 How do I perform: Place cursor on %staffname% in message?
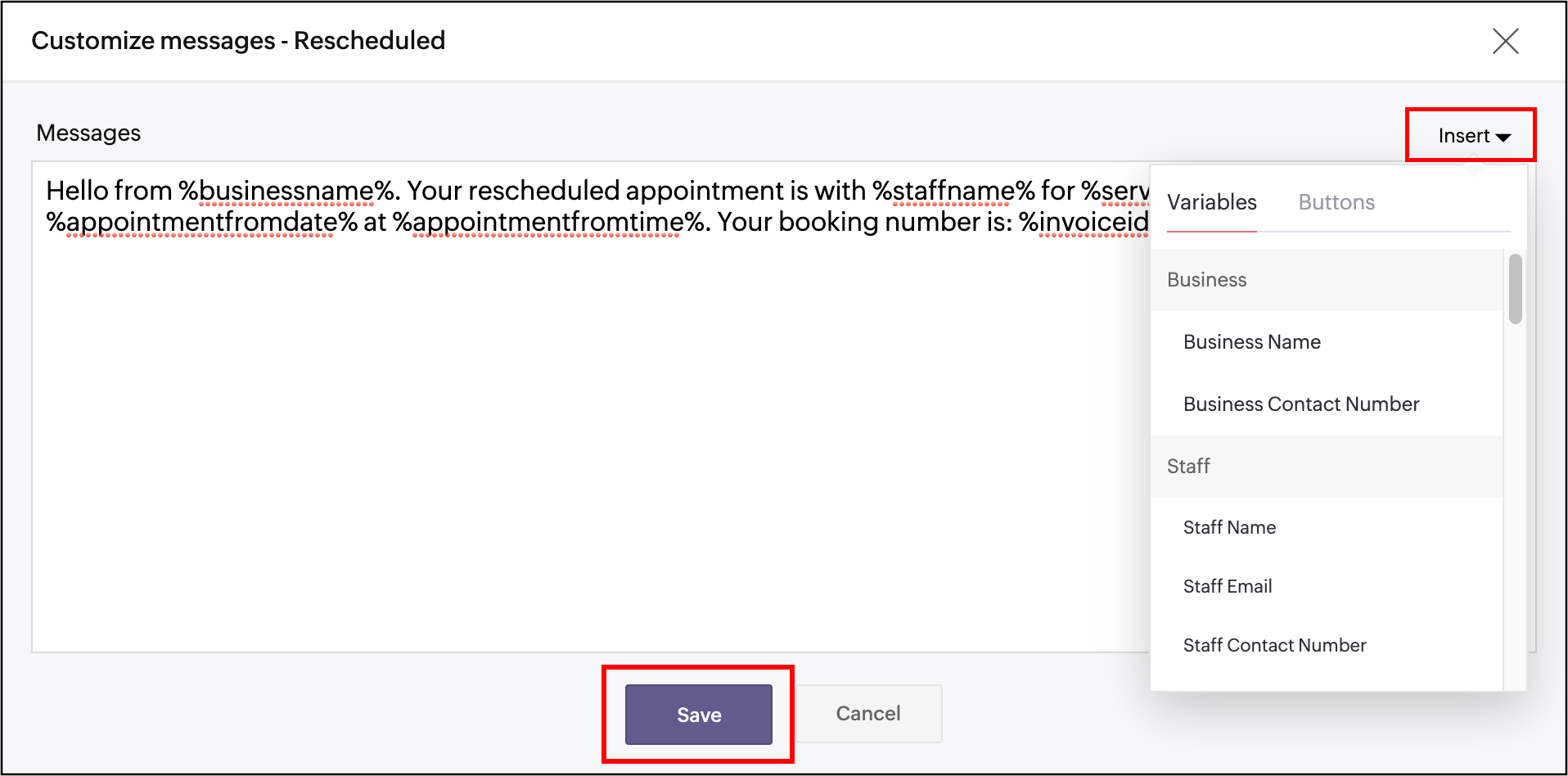coord(953,192)
